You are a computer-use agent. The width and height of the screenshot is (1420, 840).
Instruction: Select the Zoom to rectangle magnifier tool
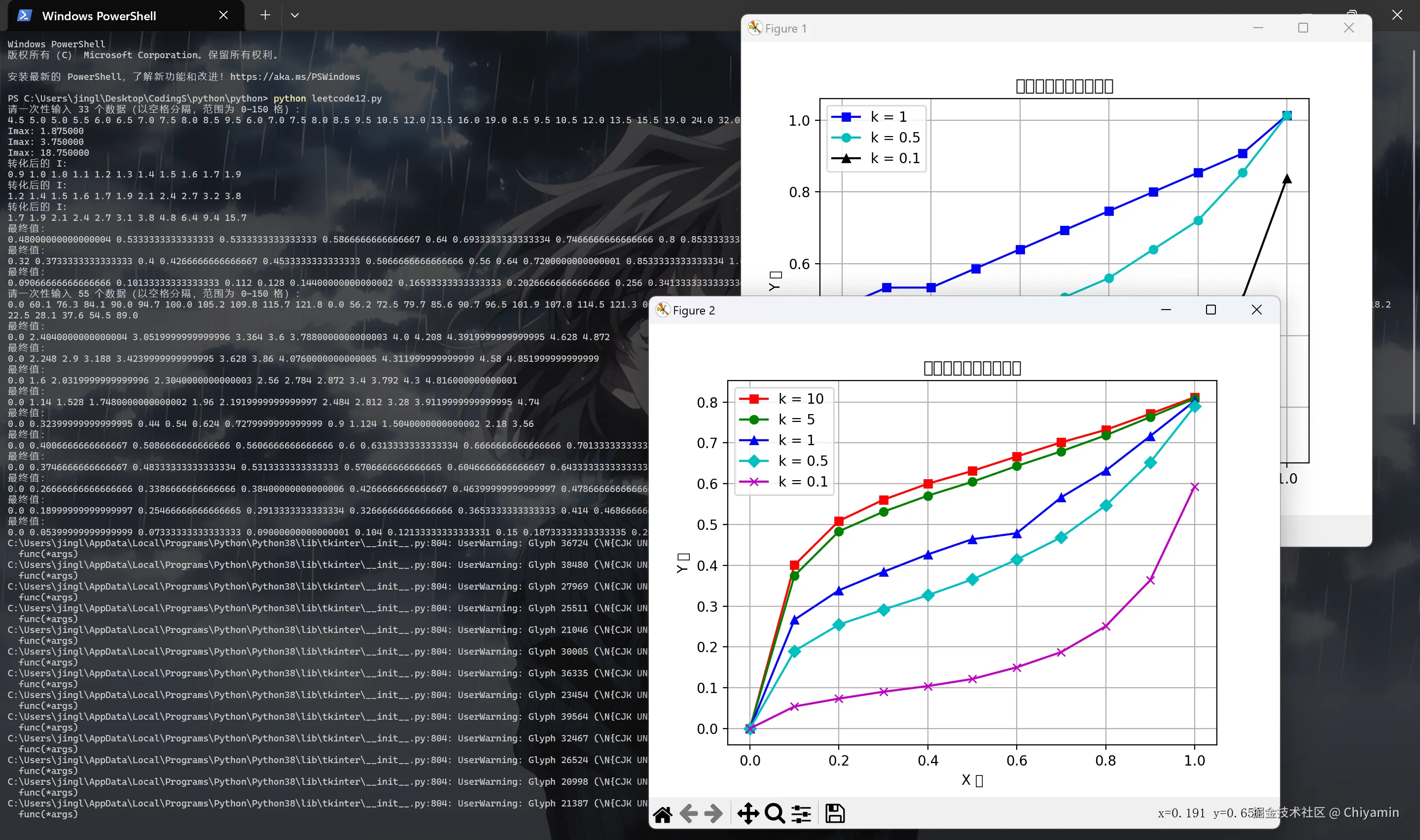coord(774,814)
